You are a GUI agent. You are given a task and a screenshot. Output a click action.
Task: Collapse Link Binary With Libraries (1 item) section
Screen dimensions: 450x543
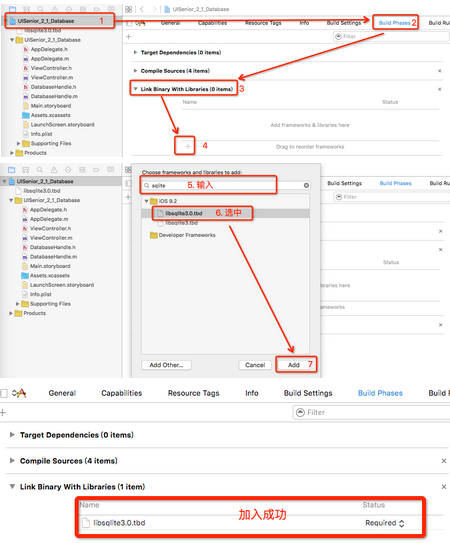click(x=12, y=487)
